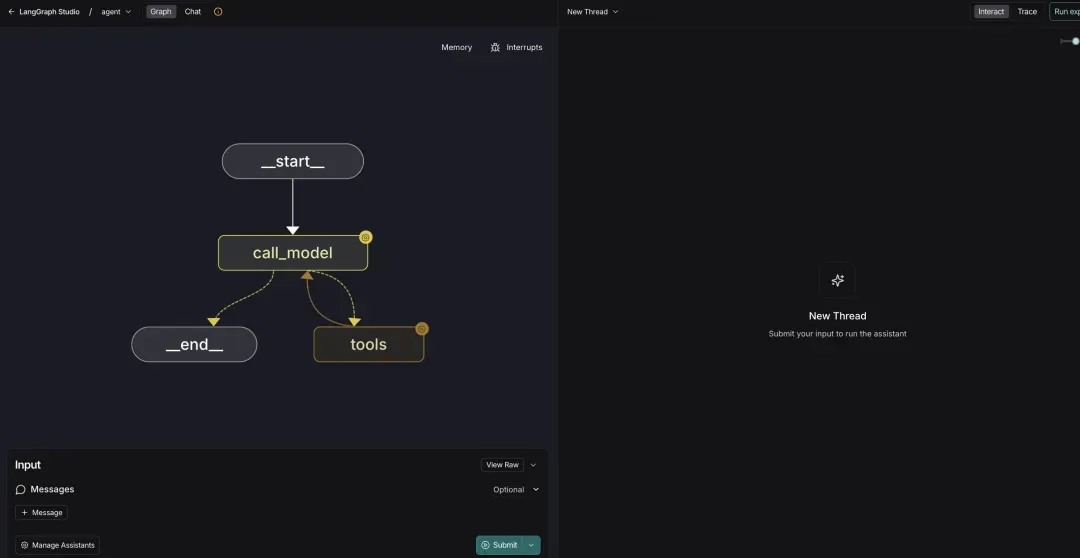The width and height of the screenshot is (1080, 558).
Task: Click the slider handle at top right
Action: coord(1075,41)
